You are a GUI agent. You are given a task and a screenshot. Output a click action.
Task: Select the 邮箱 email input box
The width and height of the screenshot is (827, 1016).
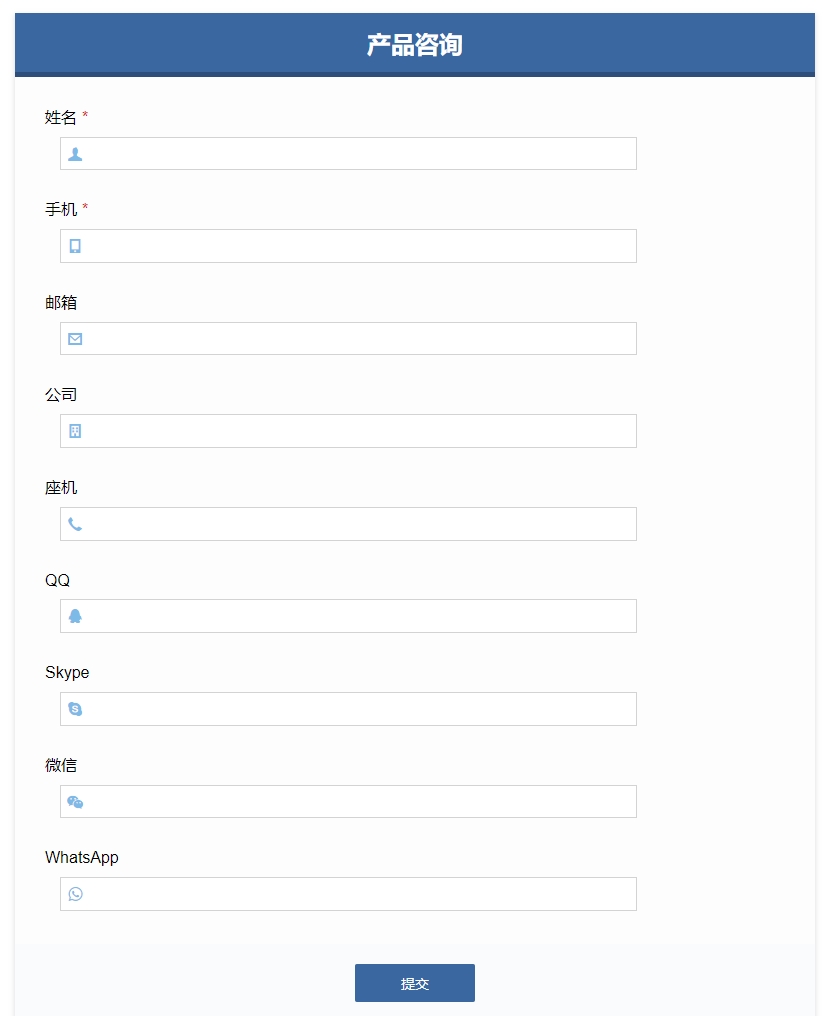349,338
